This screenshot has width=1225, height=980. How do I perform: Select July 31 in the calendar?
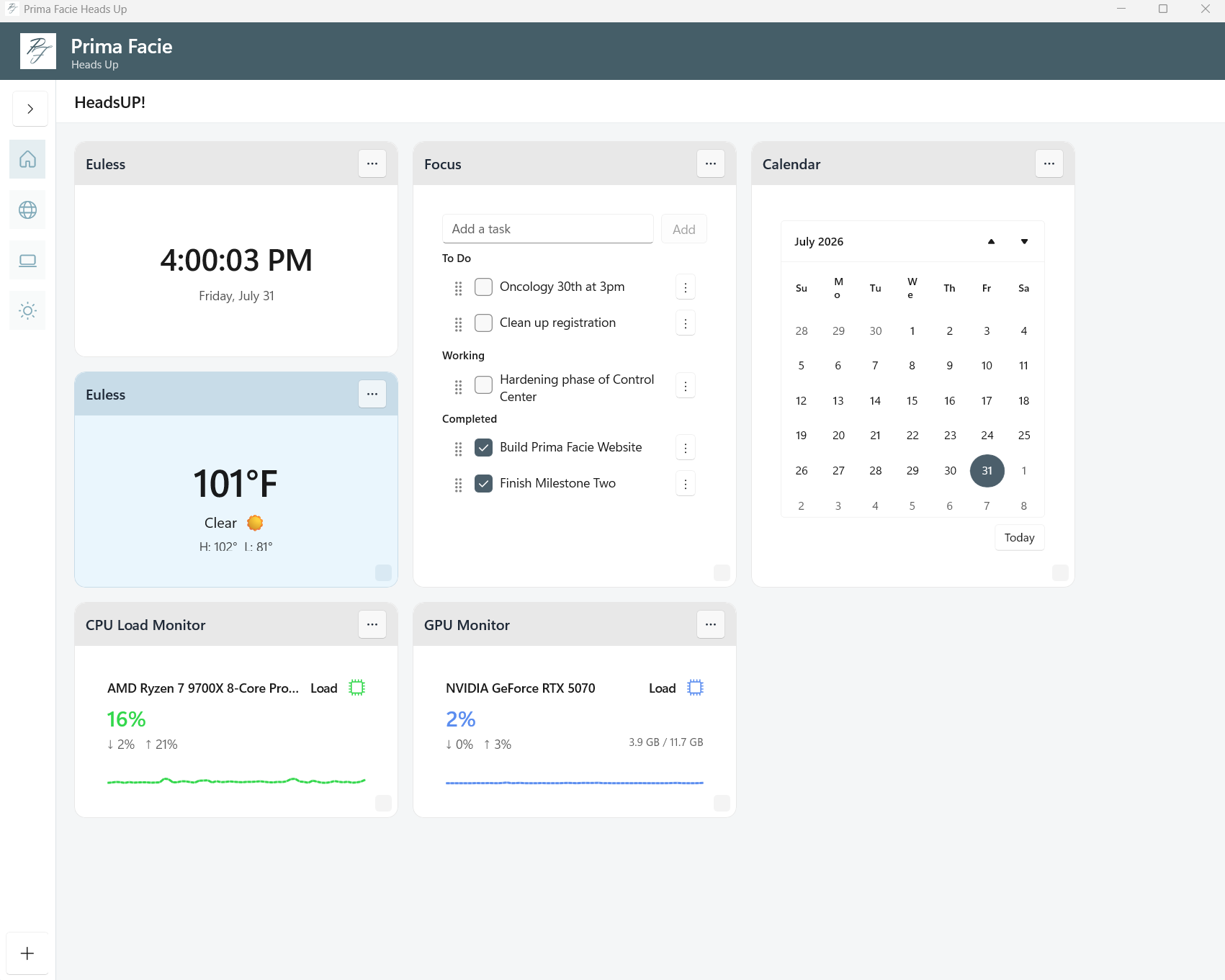(987, 471)
